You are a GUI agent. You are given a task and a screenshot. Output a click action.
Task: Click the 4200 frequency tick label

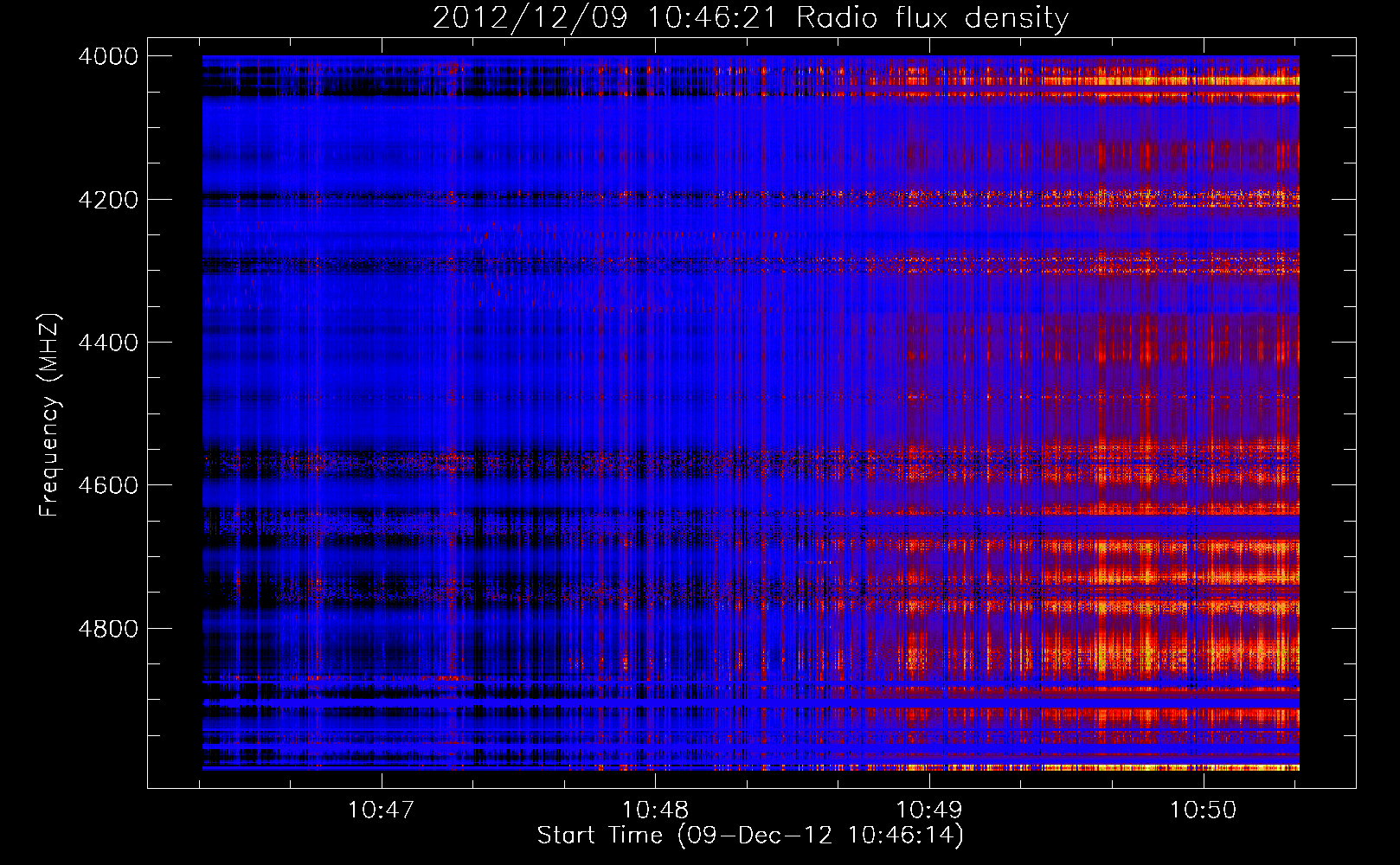point(108,200)
